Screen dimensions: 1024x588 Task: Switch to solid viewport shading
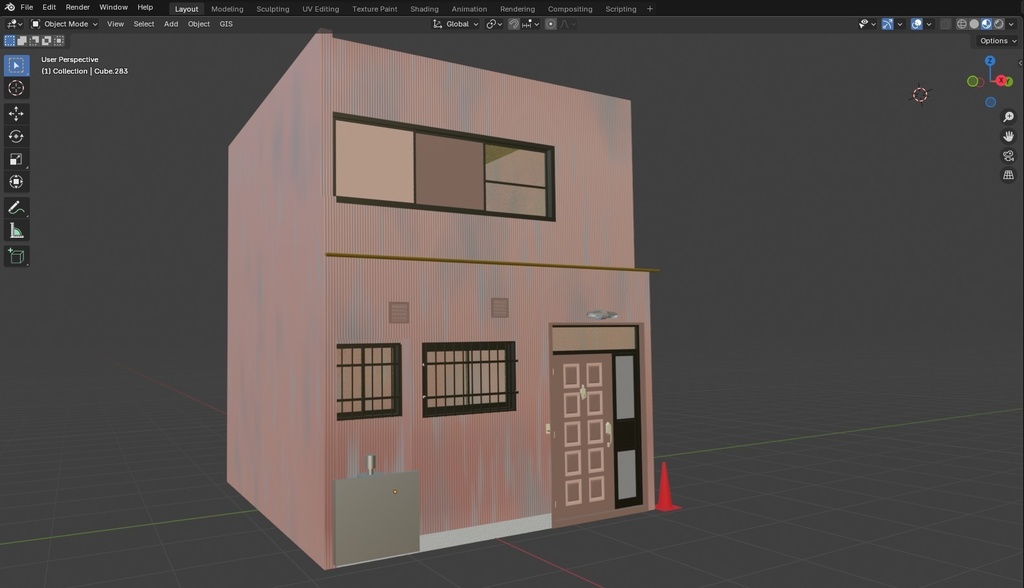(974, 24)
